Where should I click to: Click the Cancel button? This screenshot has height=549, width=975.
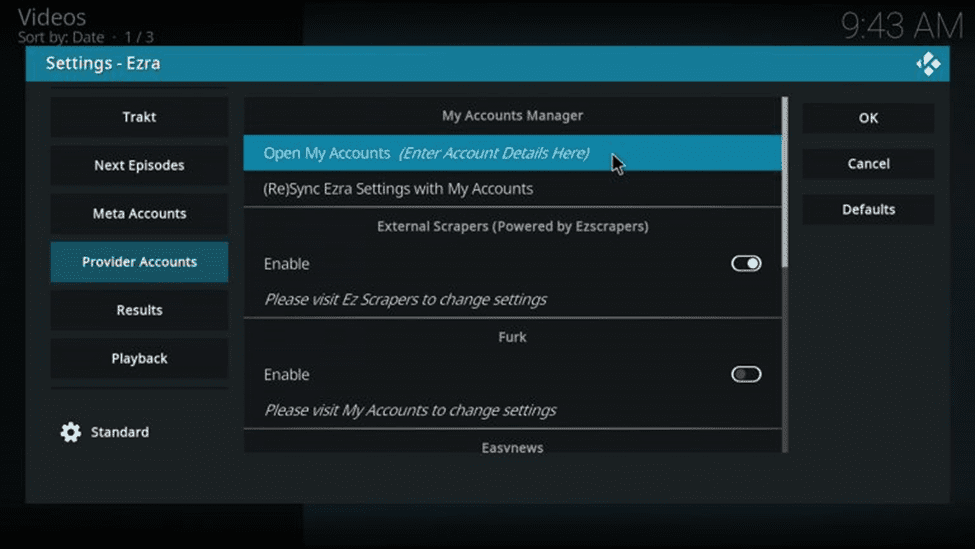[868, 164]
